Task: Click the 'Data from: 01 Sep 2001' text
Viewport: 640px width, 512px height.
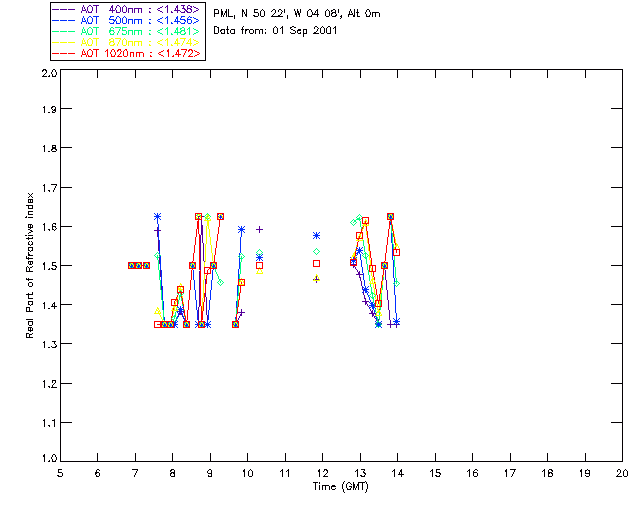Action: click(x=275, y=31)
